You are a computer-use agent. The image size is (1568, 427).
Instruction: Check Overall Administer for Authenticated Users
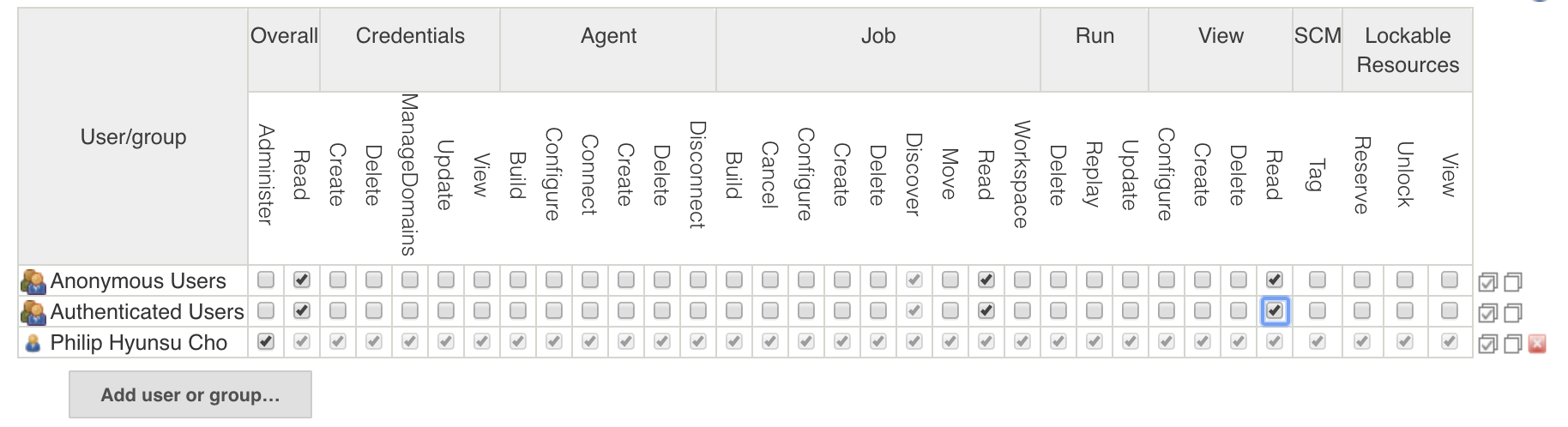(x=266, y=310)
